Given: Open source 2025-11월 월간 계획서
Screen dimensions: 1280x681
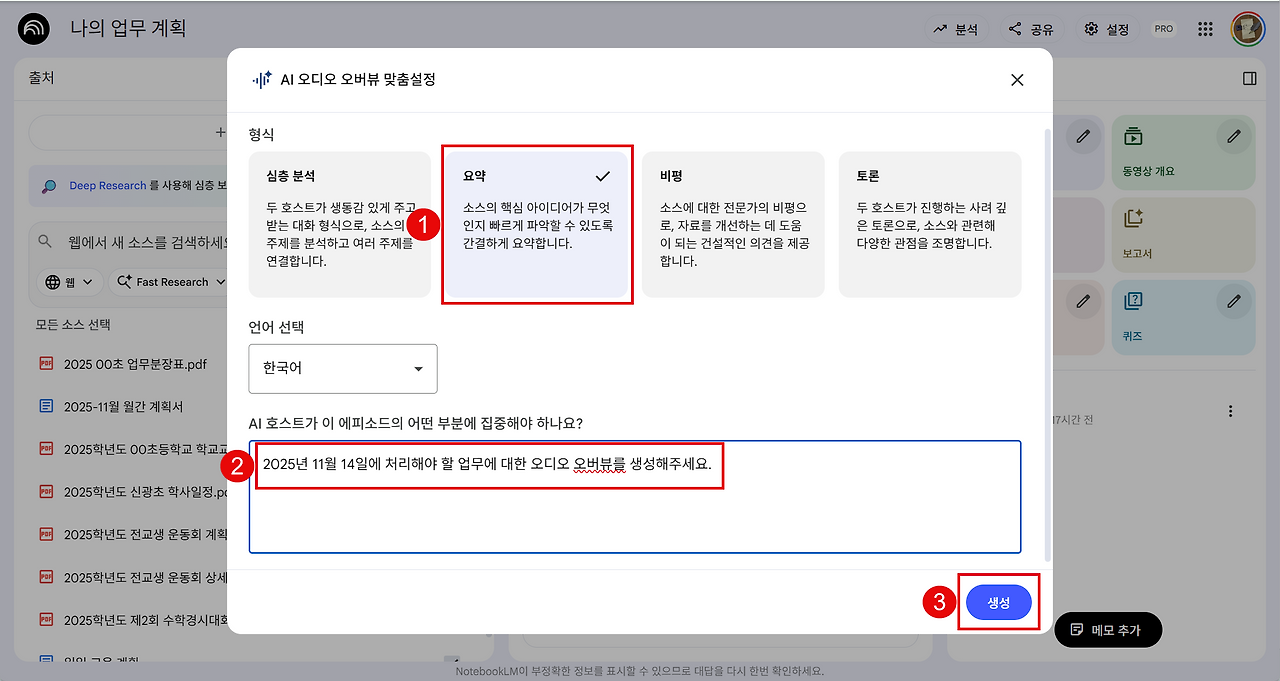Looking at the screenshot, I should 123,406.
